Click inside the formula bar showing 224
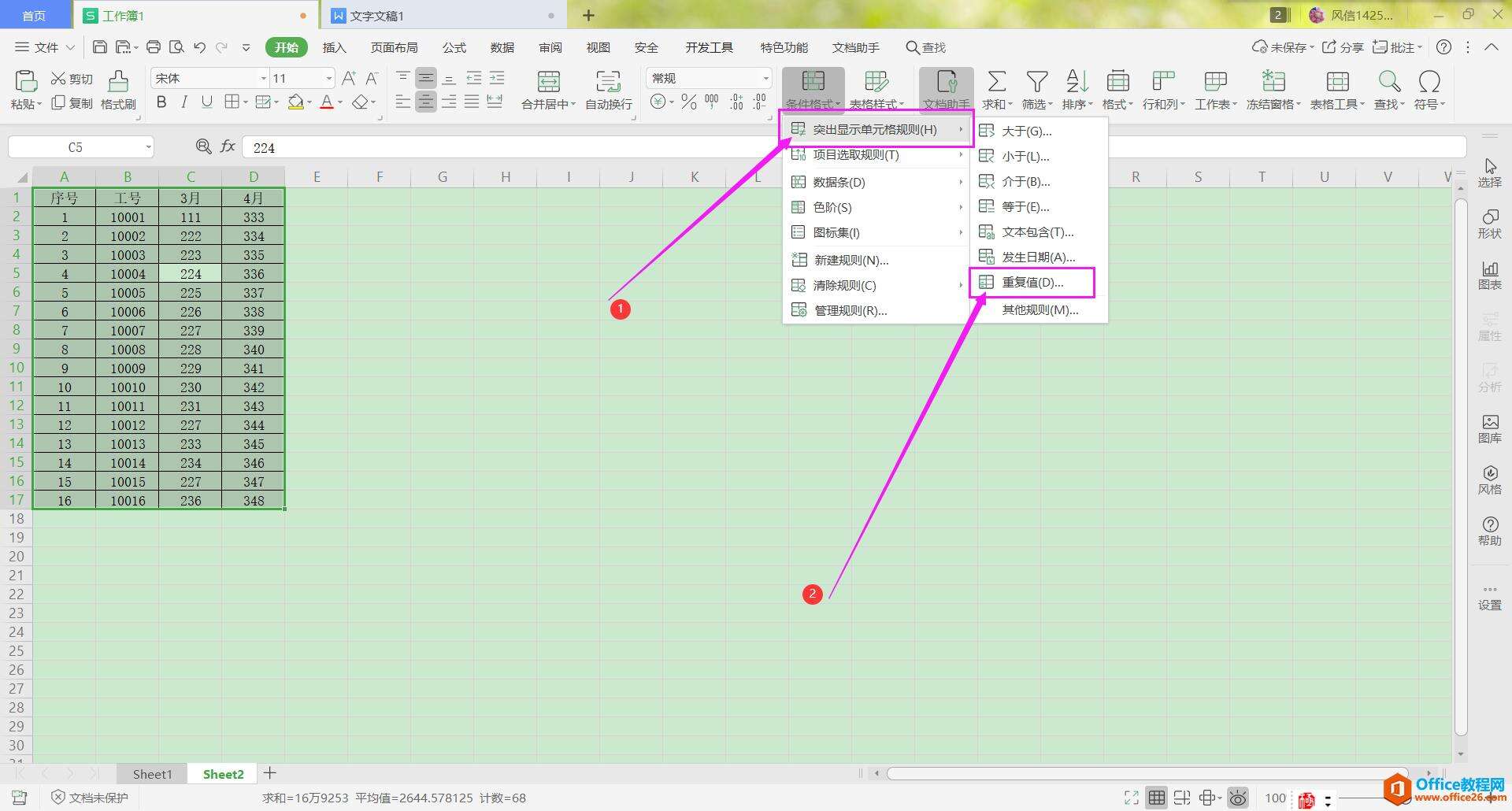This screenshot has height=811, width=1512. (854, 147)
